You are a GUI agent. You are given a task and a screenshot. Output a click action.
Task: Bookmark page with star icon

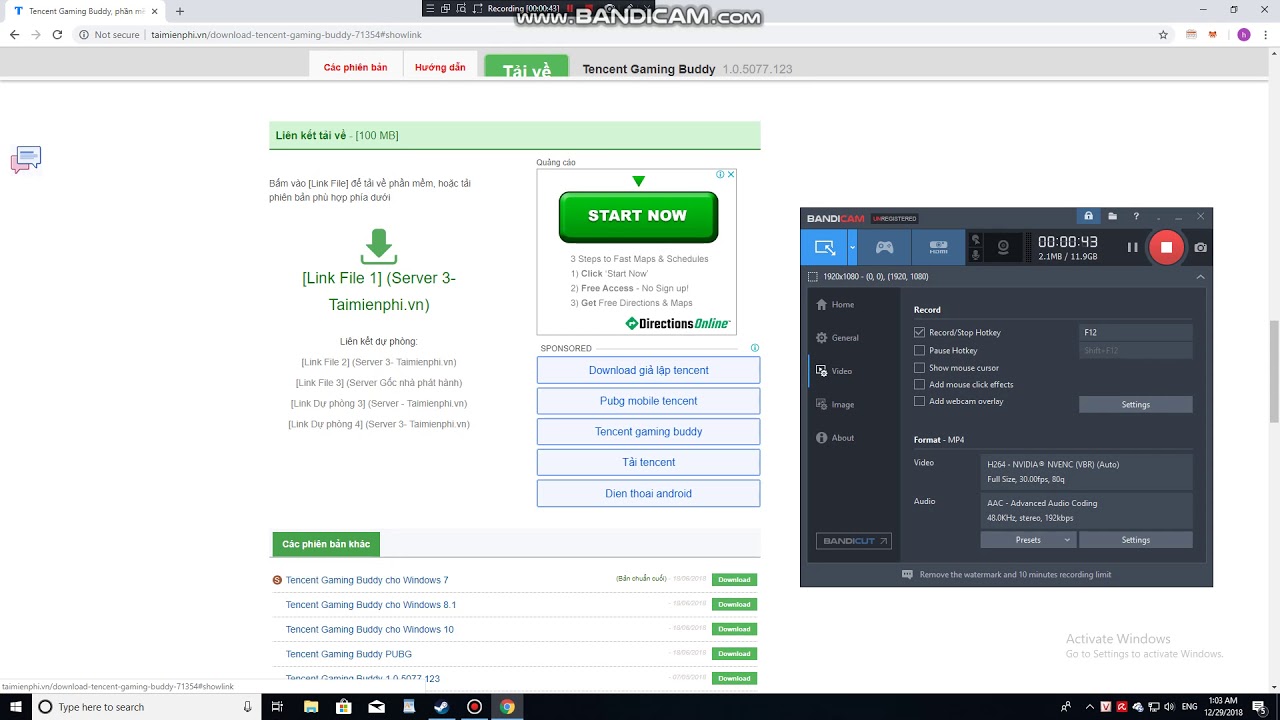[1163, 34]
